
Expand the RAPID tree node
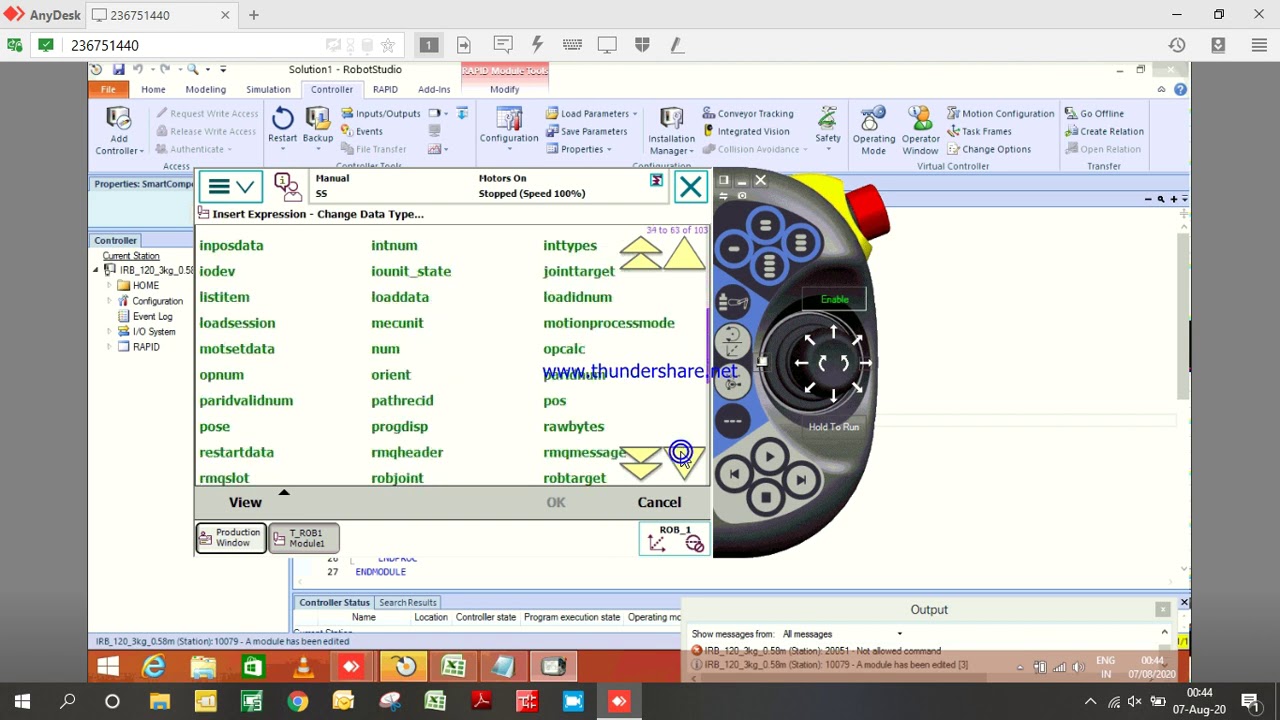(x=110, y=347)
